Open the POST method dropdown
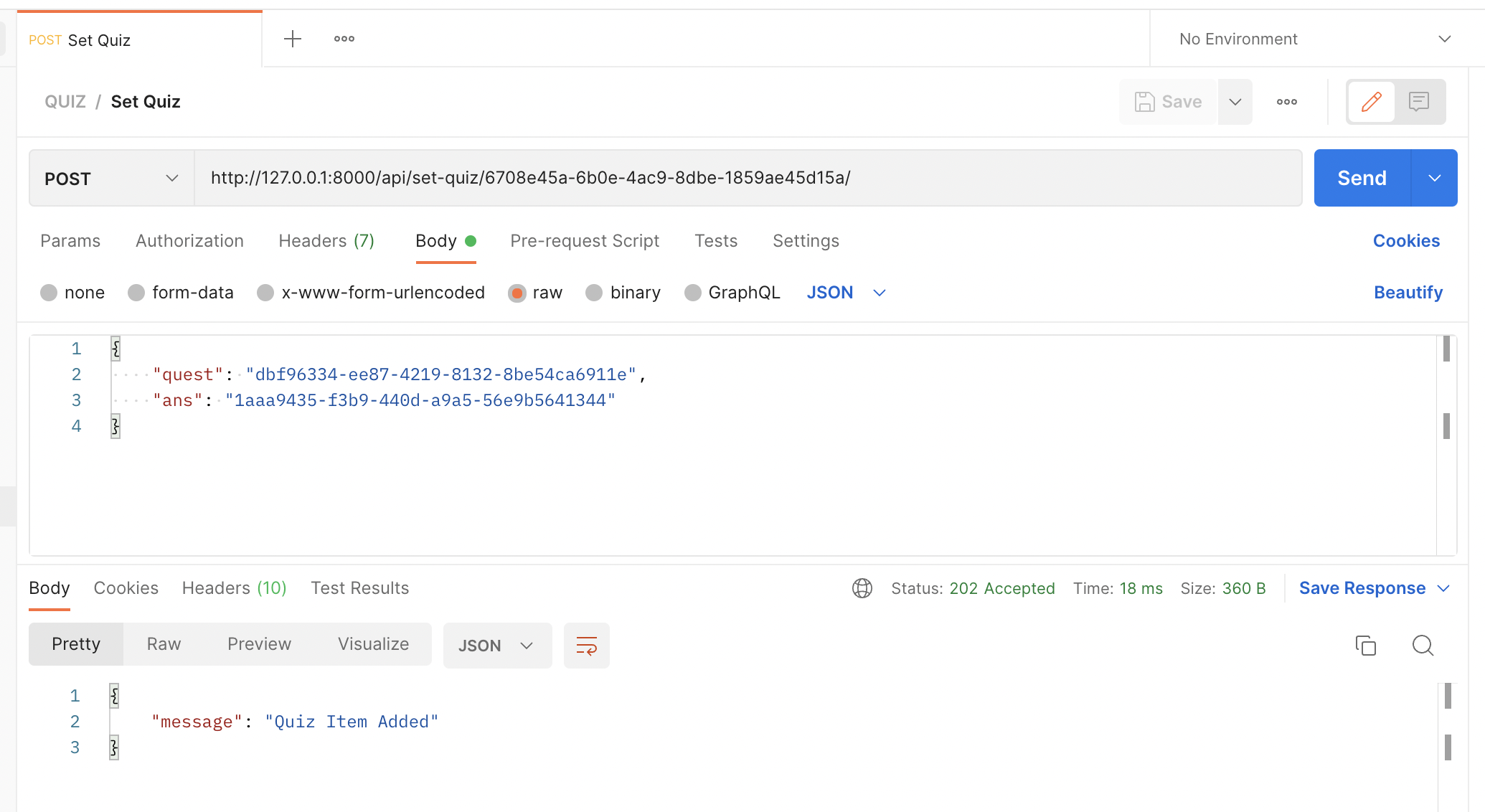 tap(111, 178)
